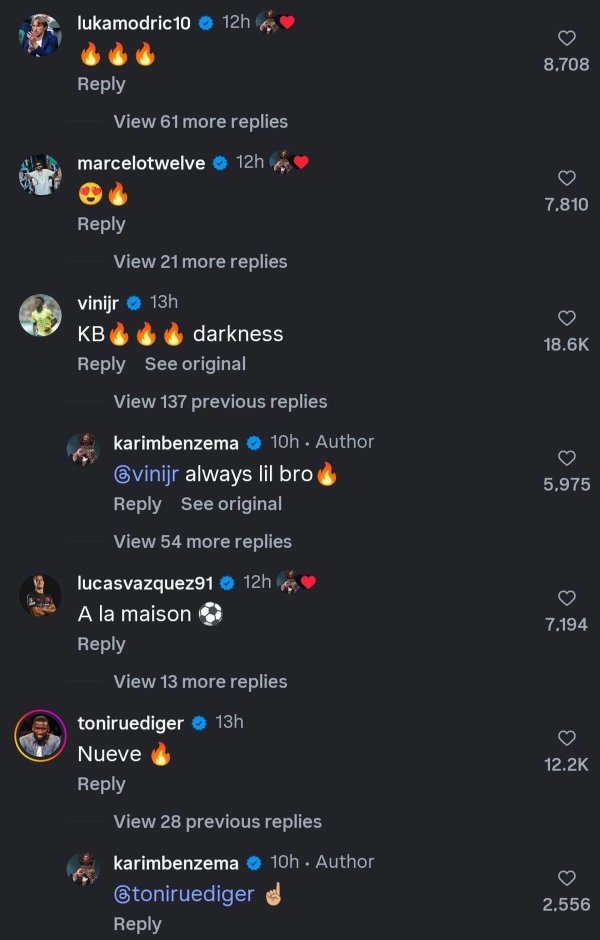Reply to vinijr's comment
This screenshot has width=600, height=940.
click(101, 364)
